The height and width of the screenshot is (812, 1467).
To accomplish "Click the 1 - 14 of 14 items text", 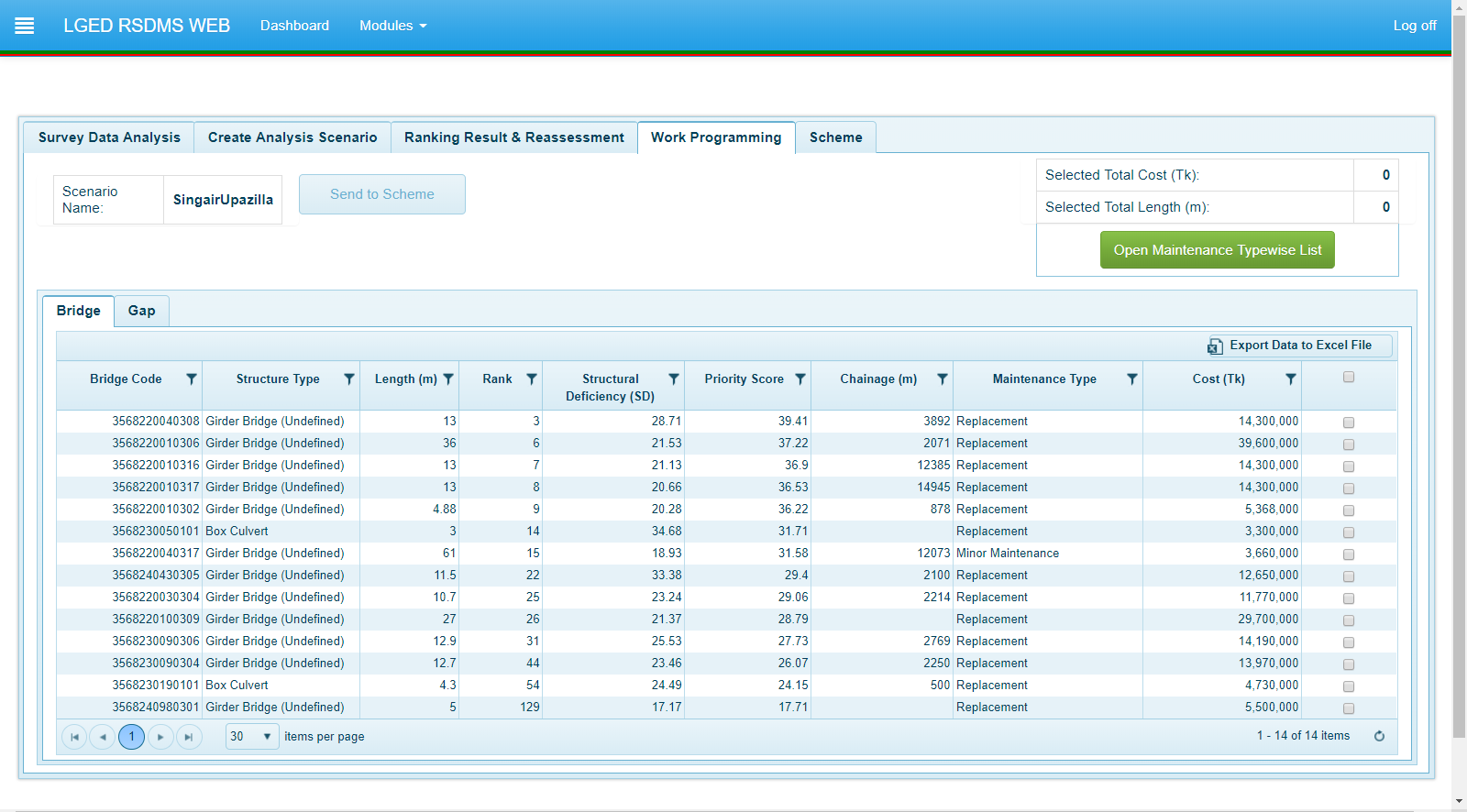I will pos(1303,736).
